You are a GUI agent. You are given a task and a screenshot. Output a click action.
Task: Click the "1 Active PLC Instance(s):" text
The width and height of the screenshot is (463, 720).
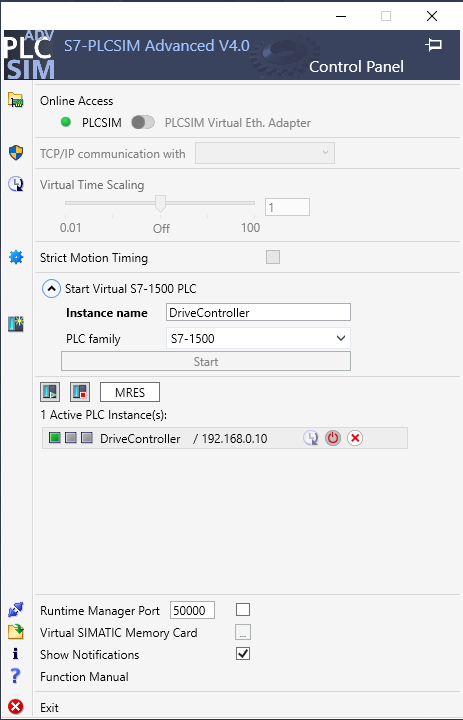point(103,415)
